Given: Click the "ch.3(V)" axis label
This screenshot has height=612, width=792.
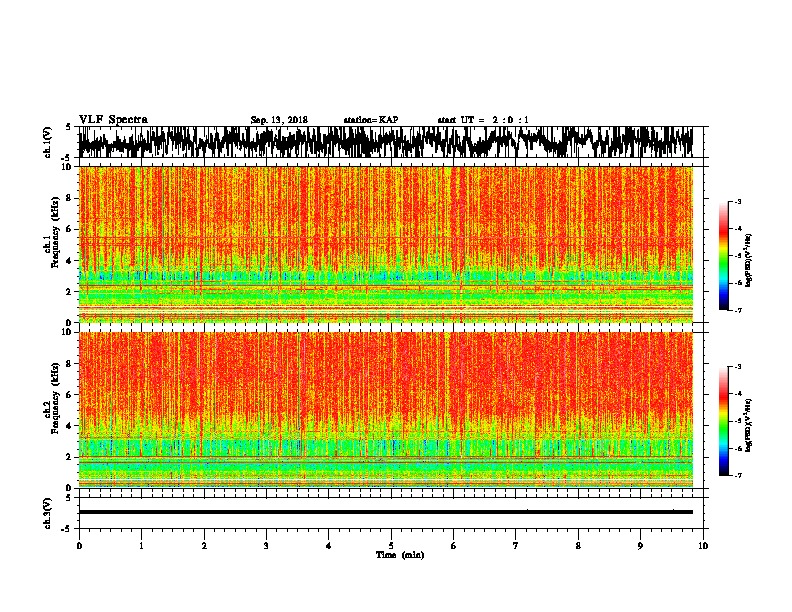Looking at the screenshot, I should point(48,513).
